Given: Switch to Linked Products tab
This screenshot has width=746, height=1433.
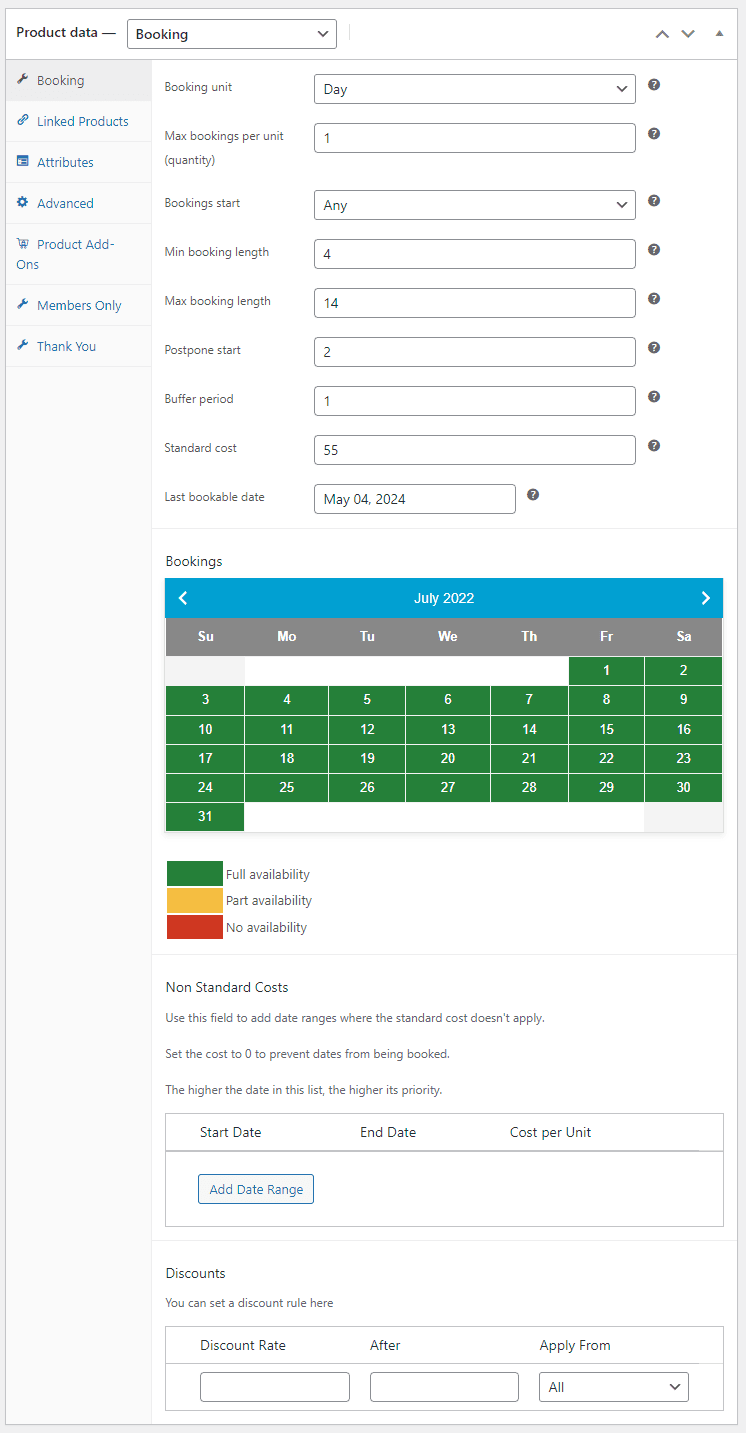Looking at the screenshot, I should coord(82,121).
